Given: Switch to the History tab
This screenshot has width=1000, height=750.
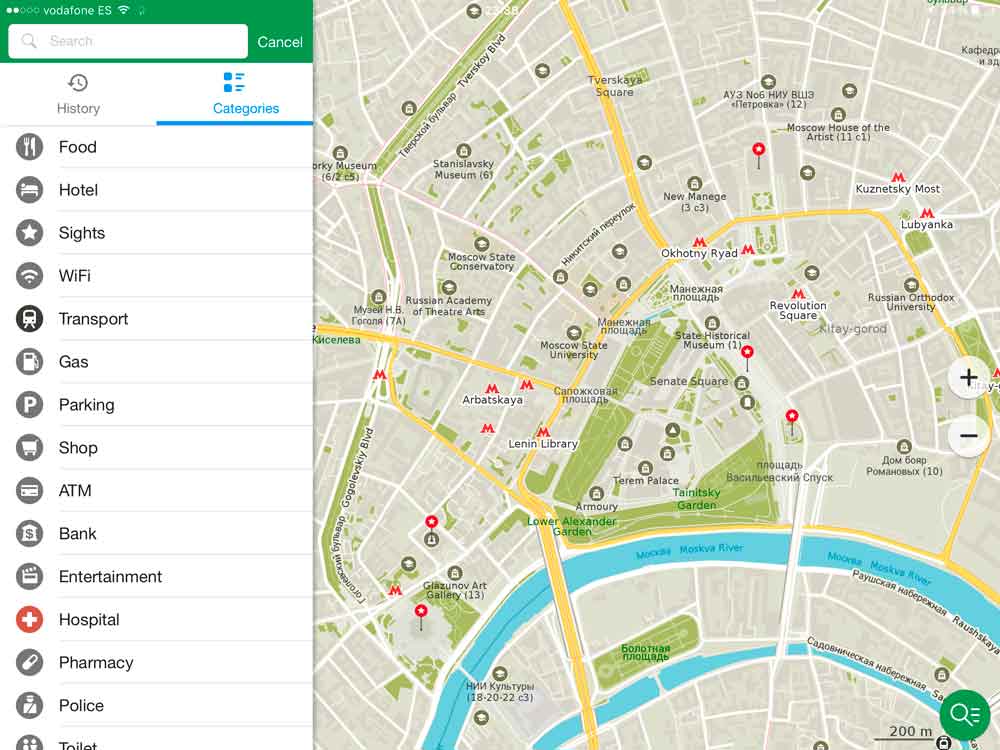Looking at the screenshot, I should click(78, 94).
